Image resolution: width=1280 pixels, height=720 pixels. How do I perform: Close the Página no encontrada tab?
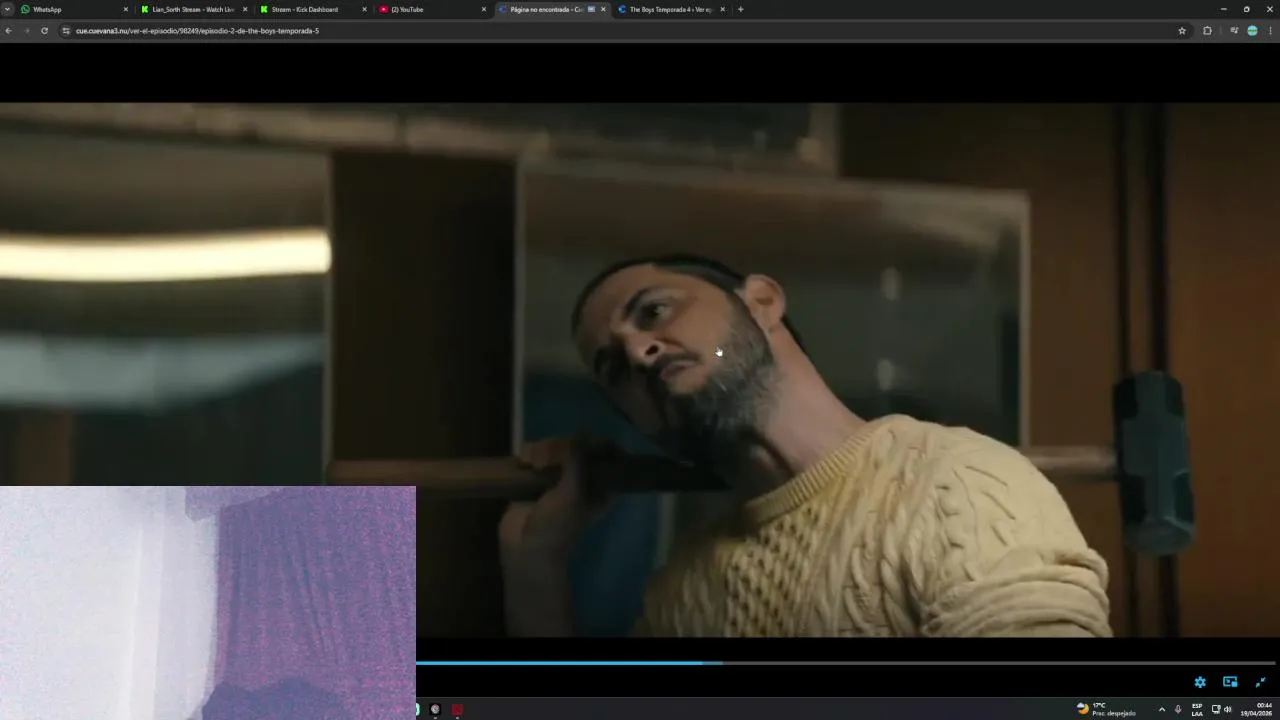click(x=603, y=9)
